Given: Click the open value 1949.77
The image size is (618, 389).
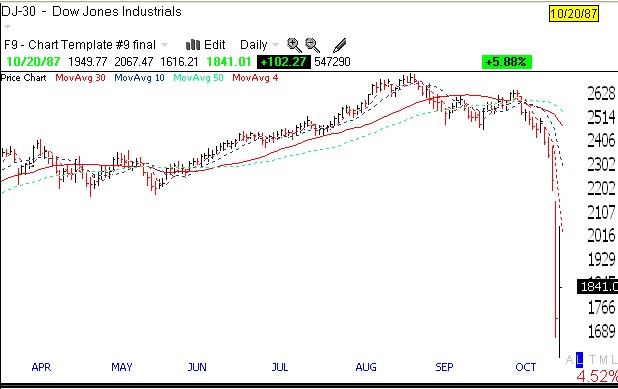Looking at the screenshot, I should pyautogui.click(x=87, y=62).
